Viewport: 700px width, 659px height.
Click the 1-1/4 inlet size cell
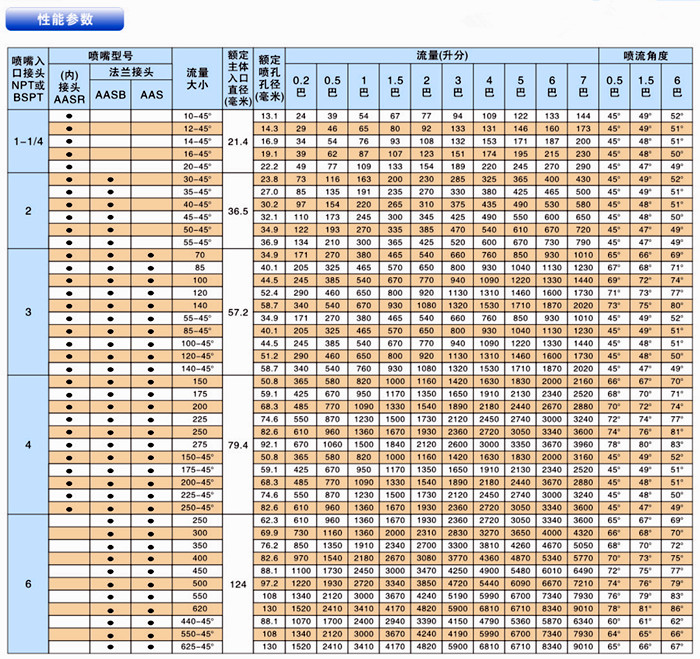[x=28, y=141]
